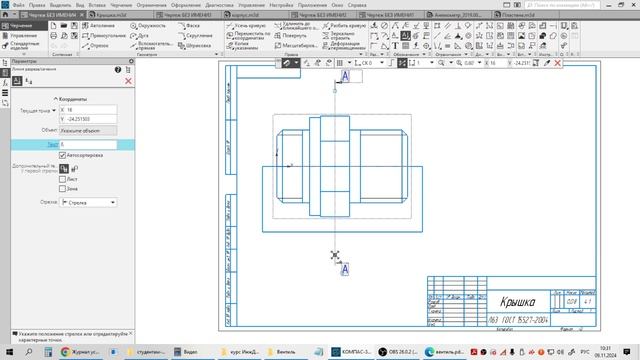
Task: Select the Стандартные изделия toolset button
Action: [24, 46]
